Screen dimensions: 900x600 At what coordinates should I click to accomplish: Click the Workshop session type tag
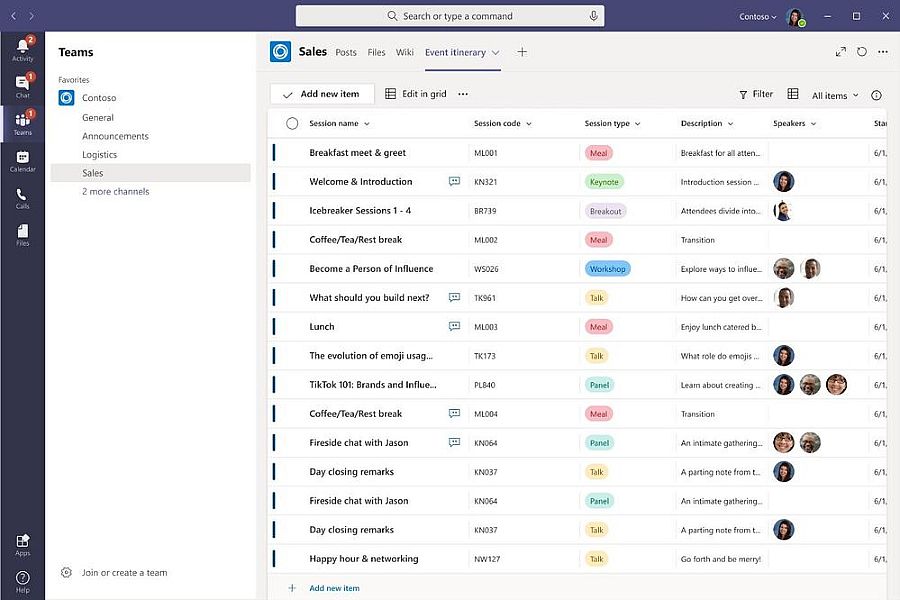pyautogui.click(x=607, y=269)
